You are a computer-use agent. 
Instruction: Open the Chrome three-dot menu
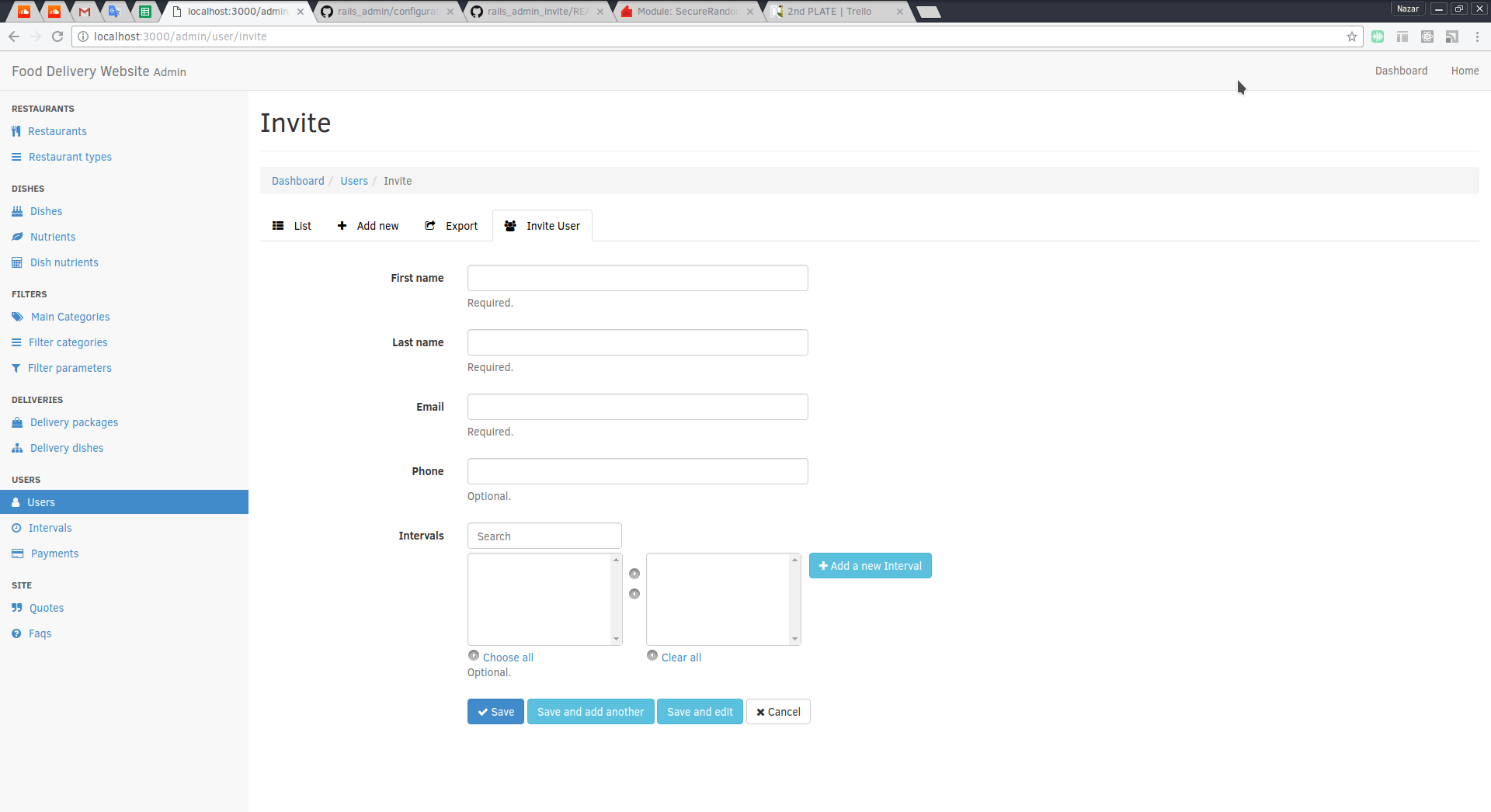point(1477,36)
